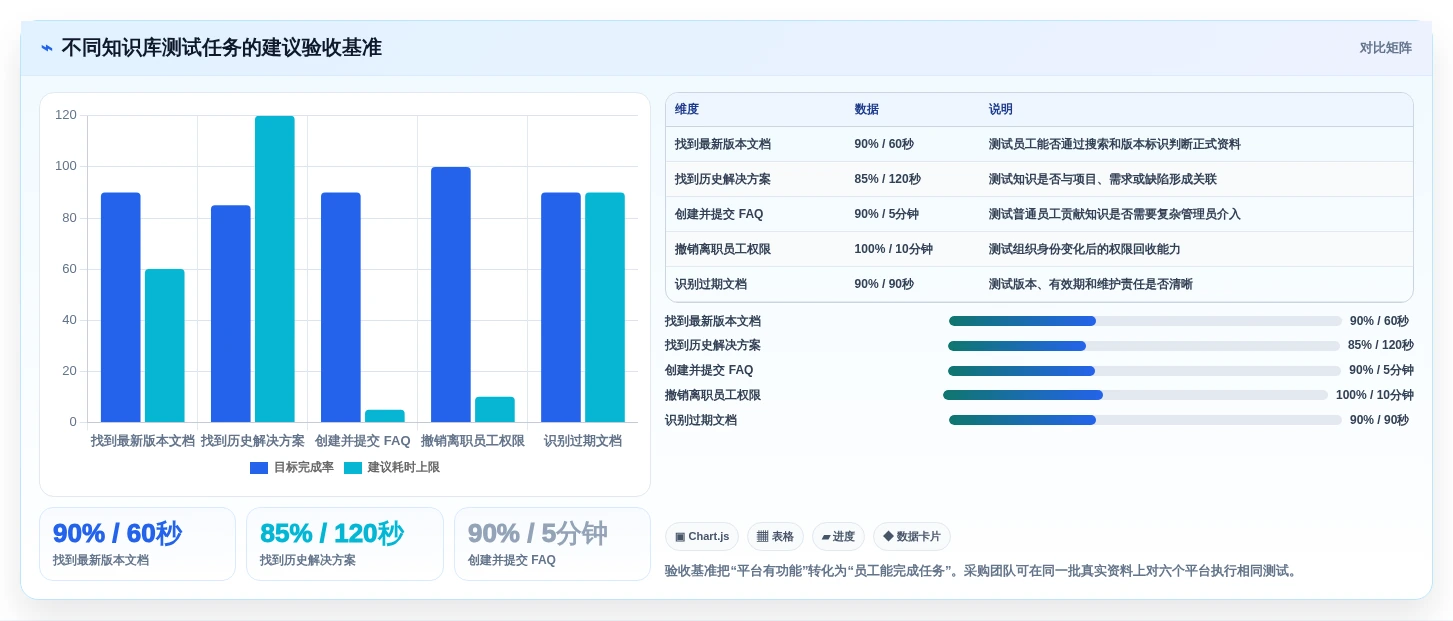Click progress bar for 创建并提交 FAQ
Viewport: 1453px width, 621px height.
[x=1145, y=371]
